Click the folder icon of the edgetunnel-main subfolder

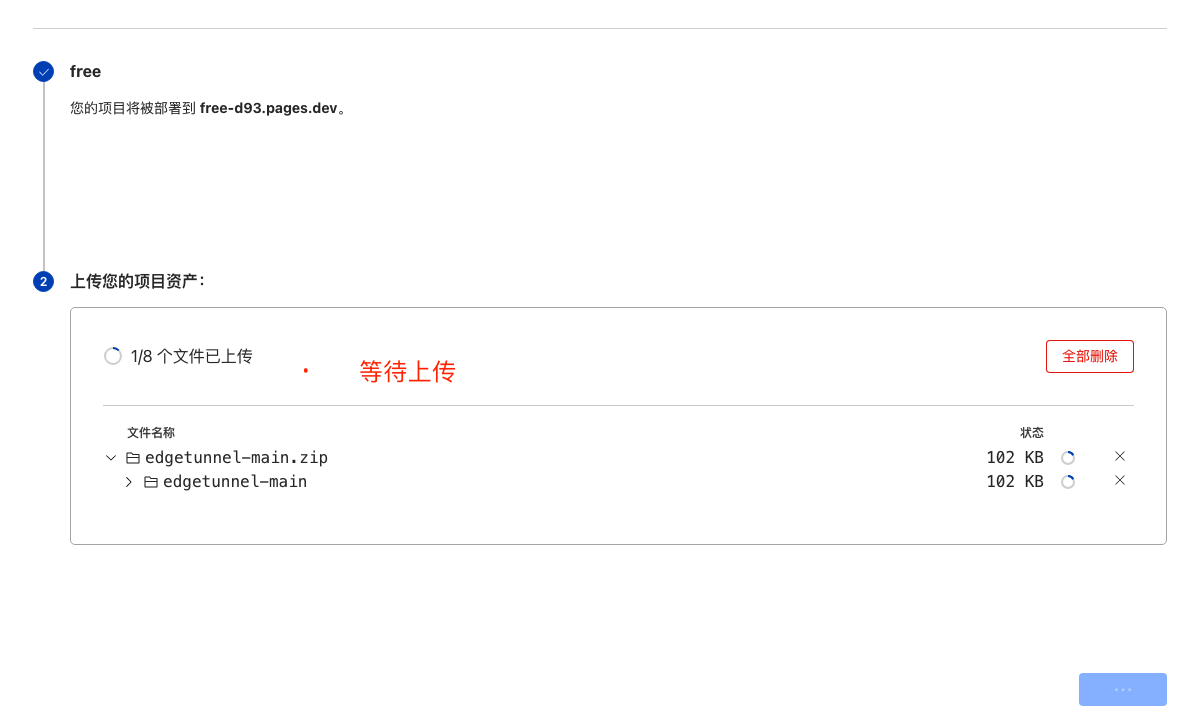click(x=151, y=482)
